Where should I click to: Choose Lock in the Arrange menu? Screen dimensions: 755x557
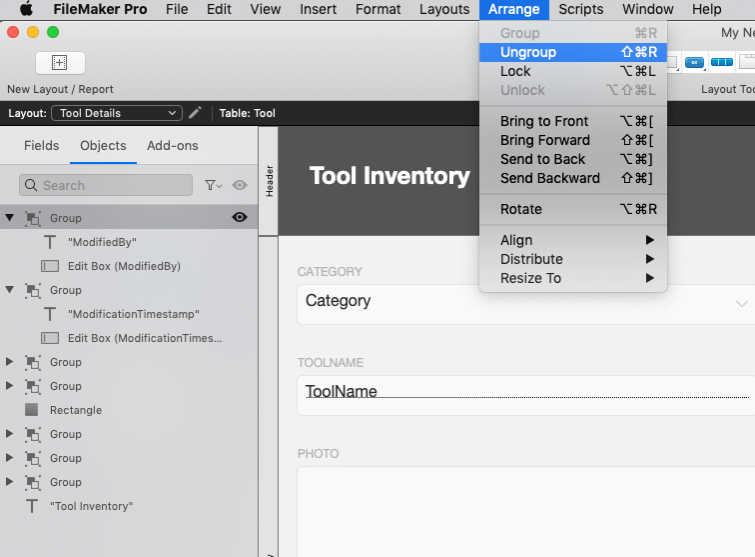573,71
